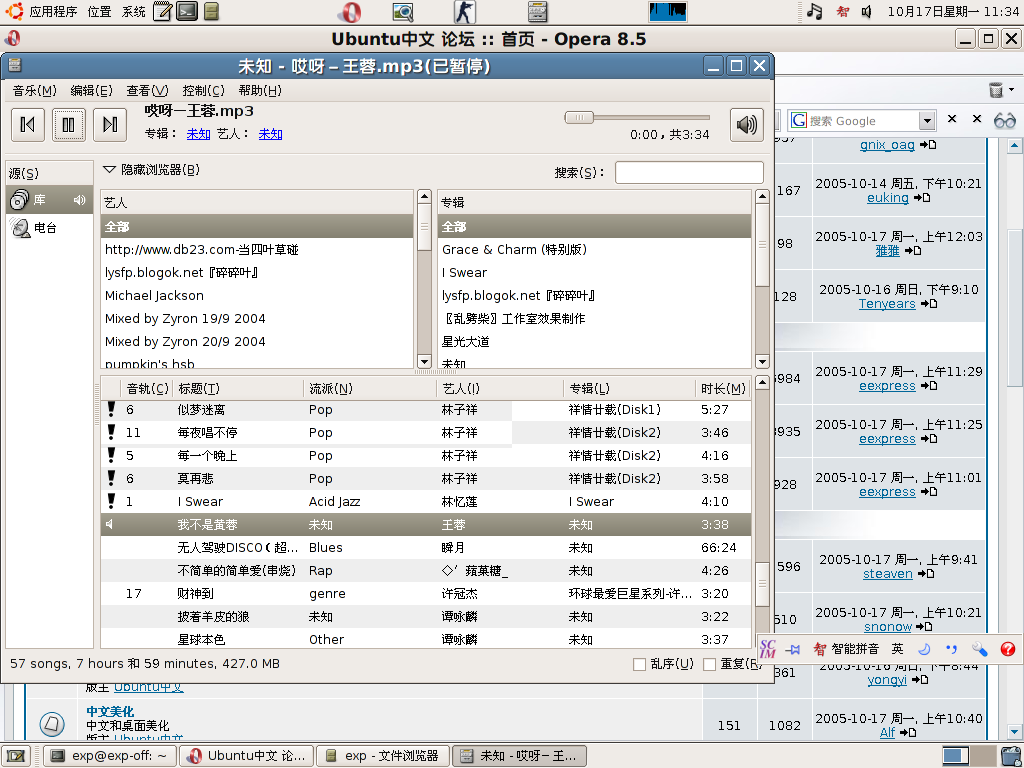
Task: Skip to the next track
Action: tap(110, 124)
